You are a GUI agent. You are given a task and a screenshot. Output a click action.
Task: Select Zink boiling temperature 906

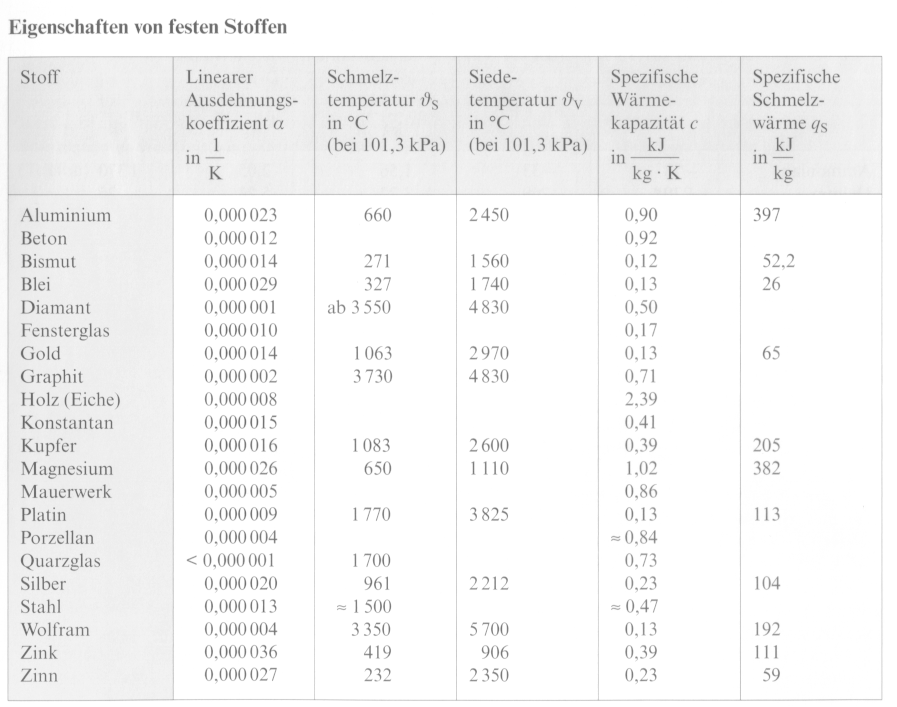click(494, 653)
